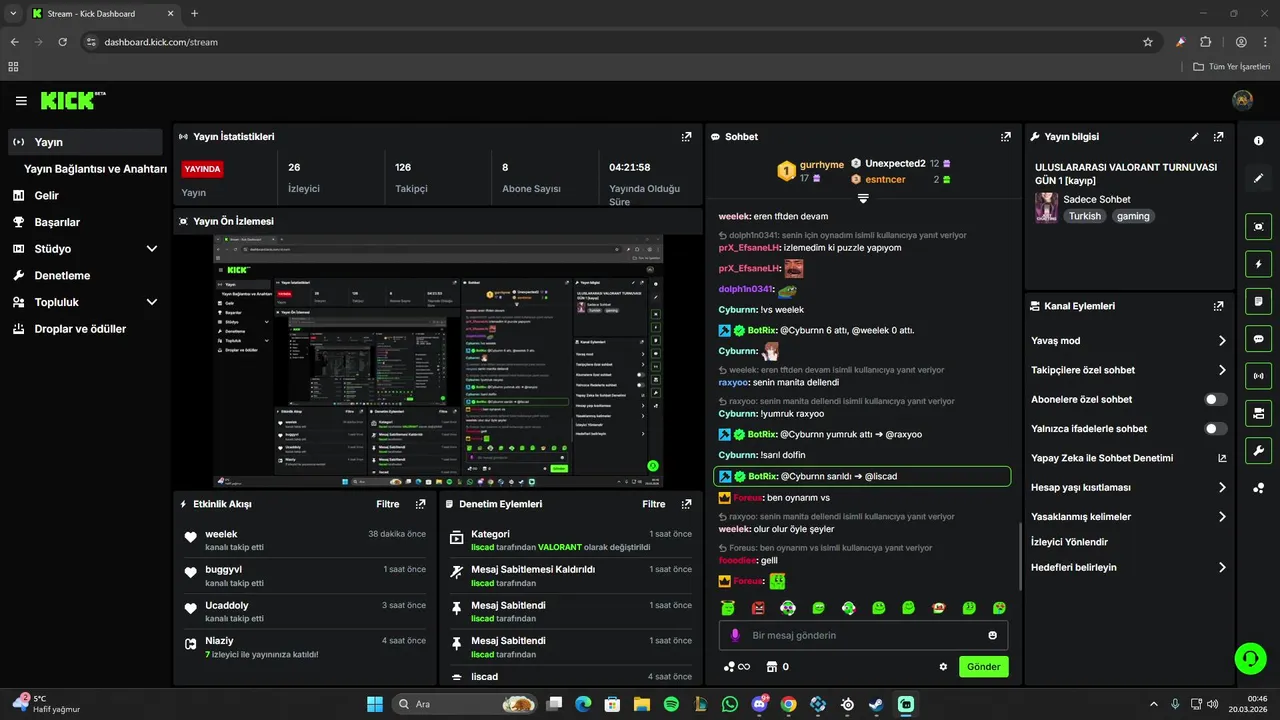
Task: Open Yayın Bağlantısı ve Anahtarı page
Action: [x=95, y=169]
